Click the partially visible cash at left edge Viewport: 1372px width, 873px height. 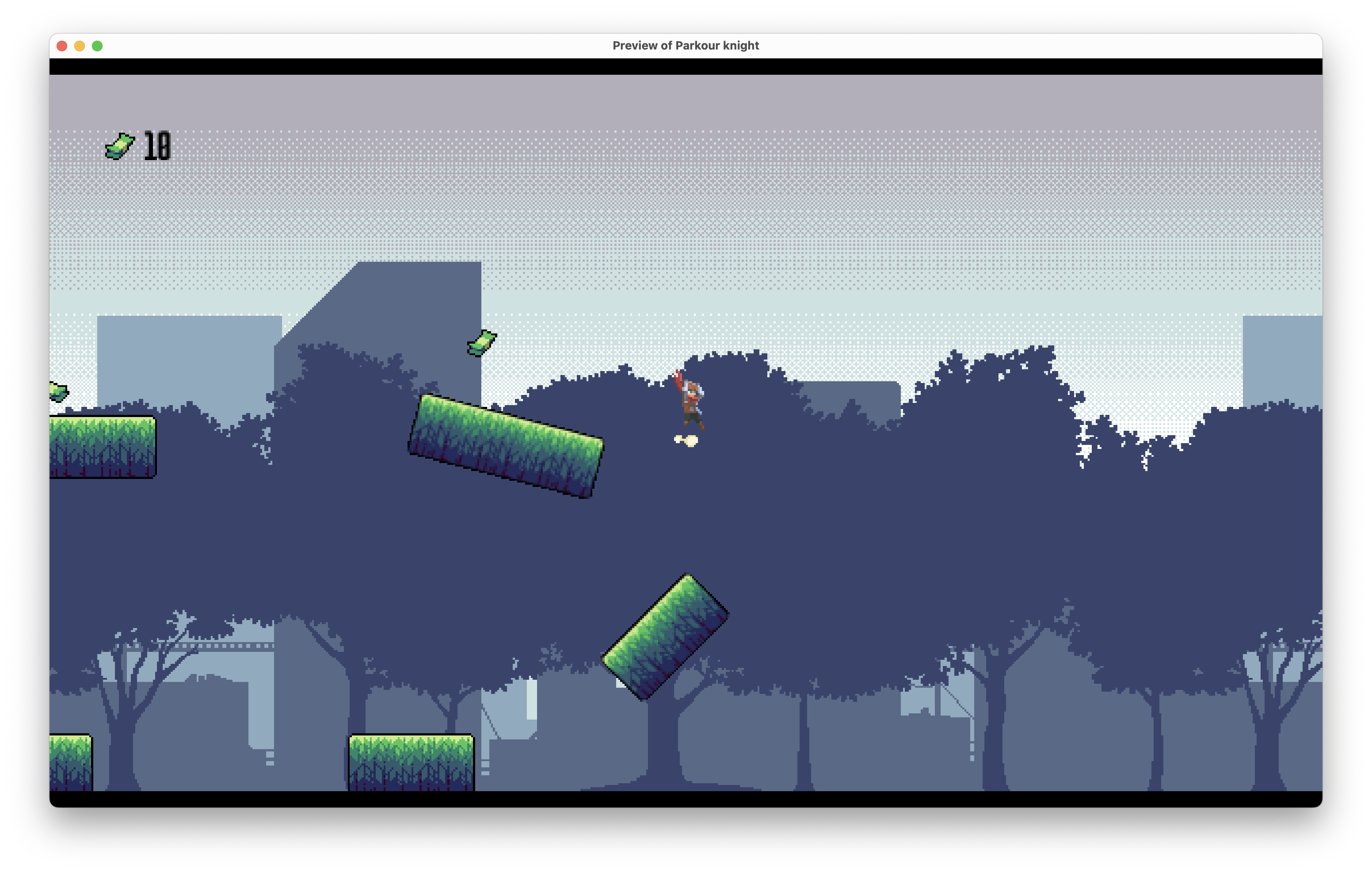(59, 392)
